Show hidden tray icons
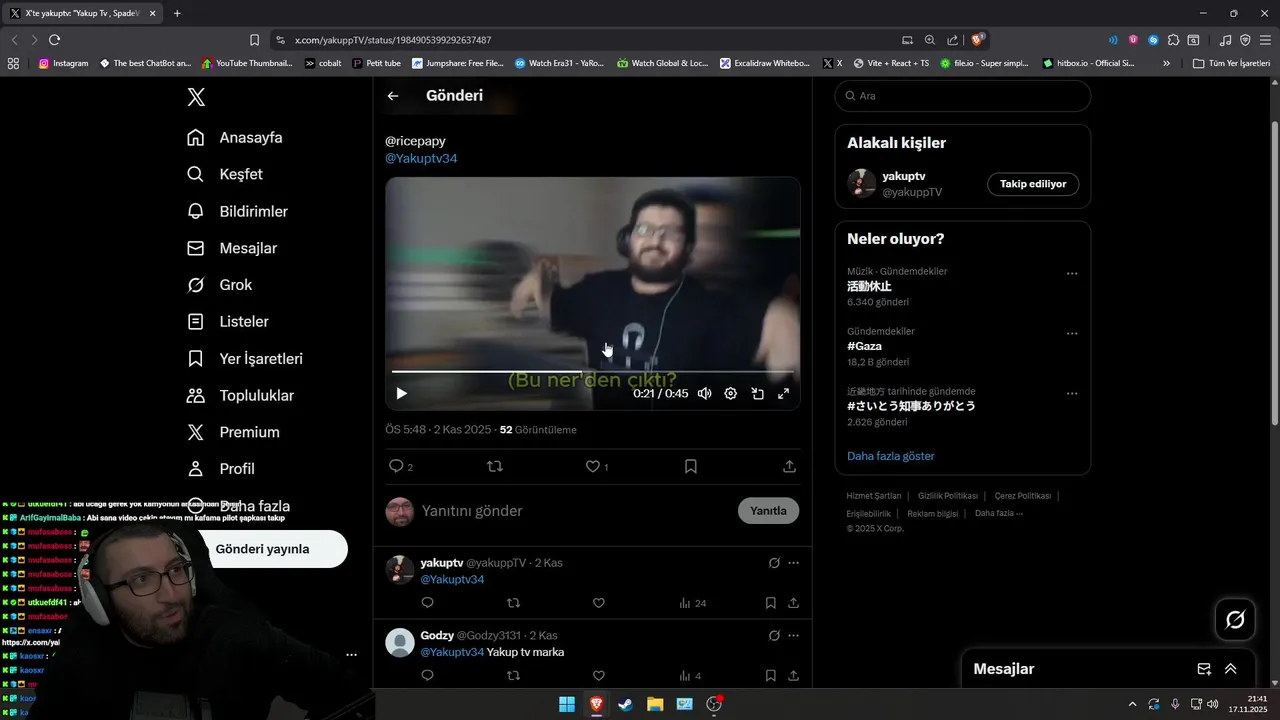 1132,704
